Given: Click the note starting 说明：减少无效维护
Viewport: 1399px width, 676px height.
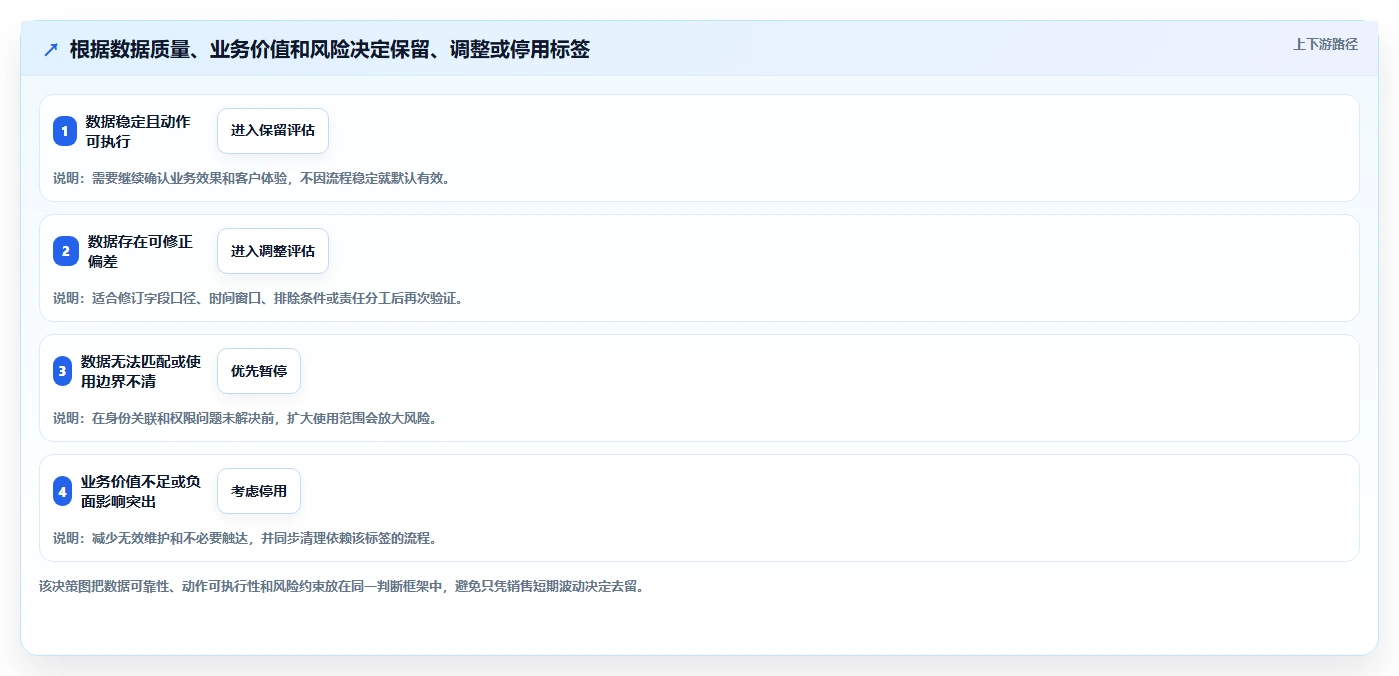Looking at the screenshot, I should pyautogui.click(x=245, y=538).
